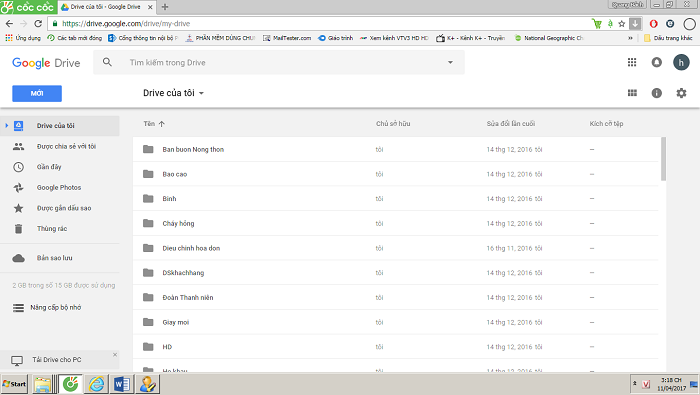
Task: Click 'Kích cỡ tệp' column header
Action: point(606,124)
